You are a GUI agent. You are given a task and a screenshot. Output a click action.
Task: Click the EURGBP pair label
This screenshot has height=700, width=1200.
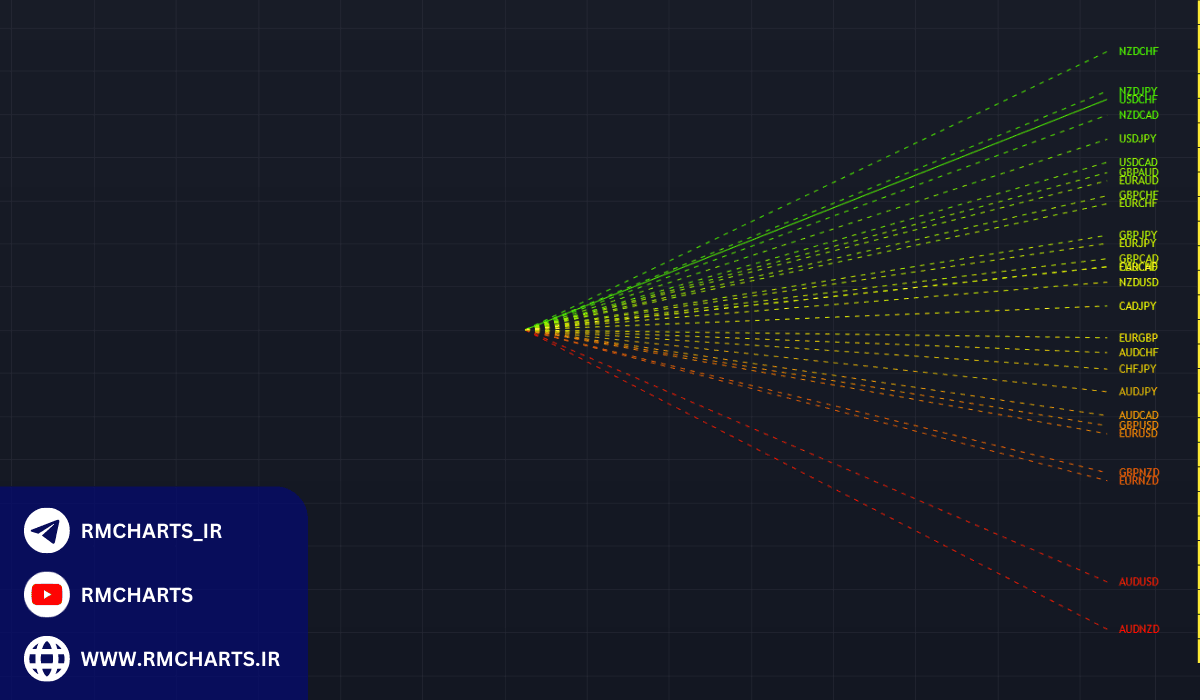pyautogui.click(x=1138, y=338)
